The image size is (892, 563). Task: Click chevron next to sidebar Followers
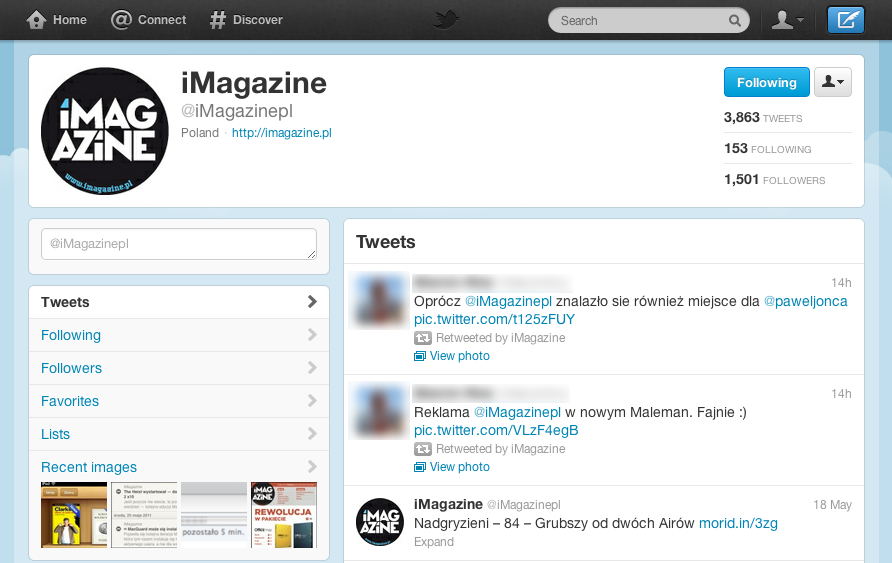pos(312,367)
